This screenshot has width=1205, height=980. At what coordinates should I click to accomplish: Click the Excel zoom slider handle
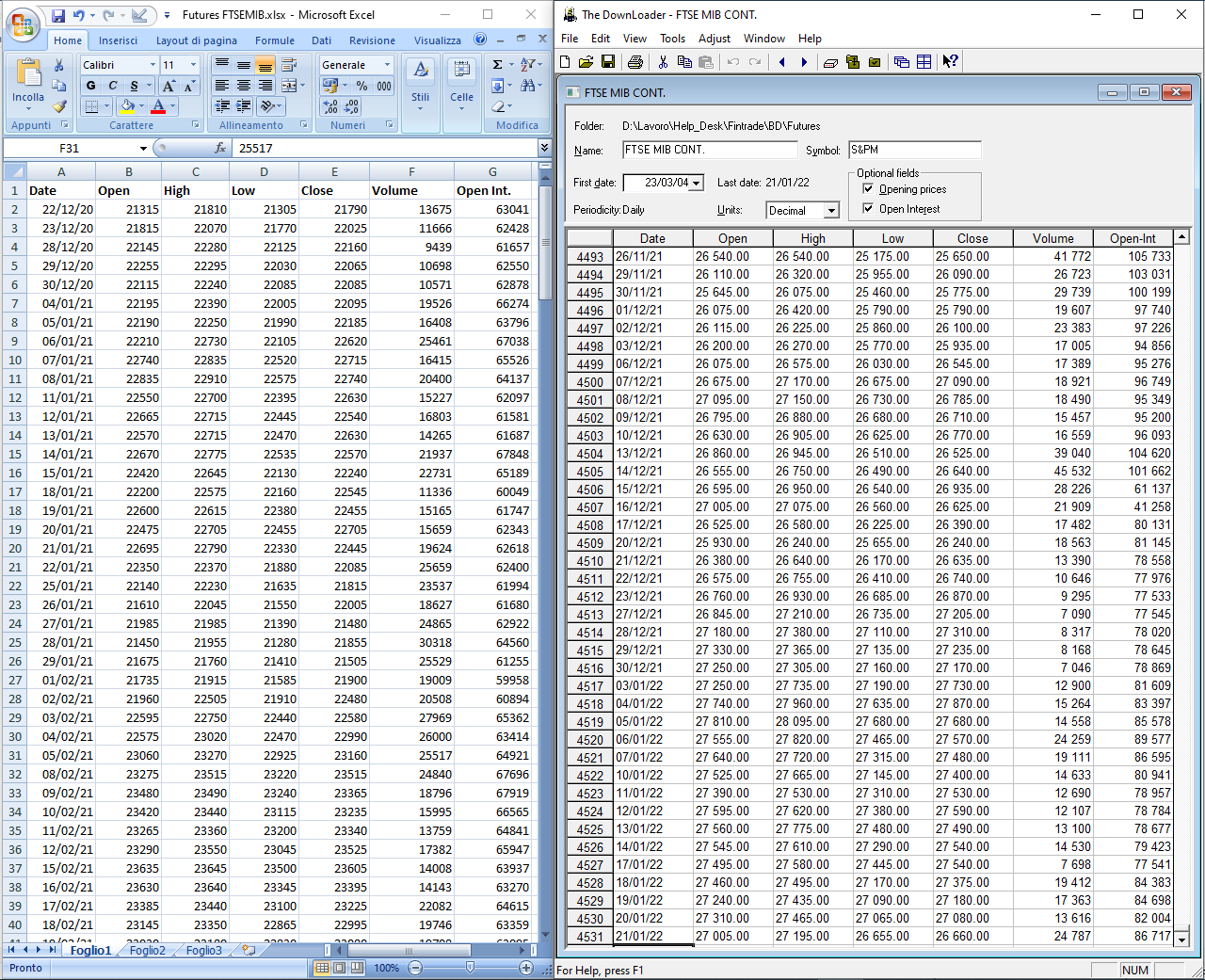470,968
